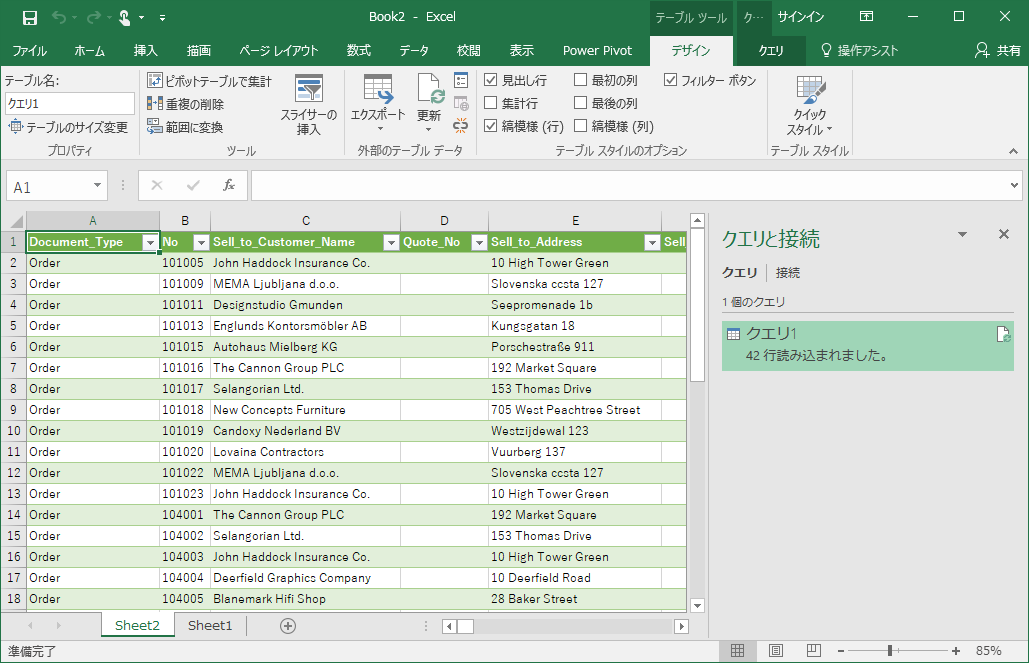Switch to the 挿入 ribbon tab

click(x=146, y=51)
